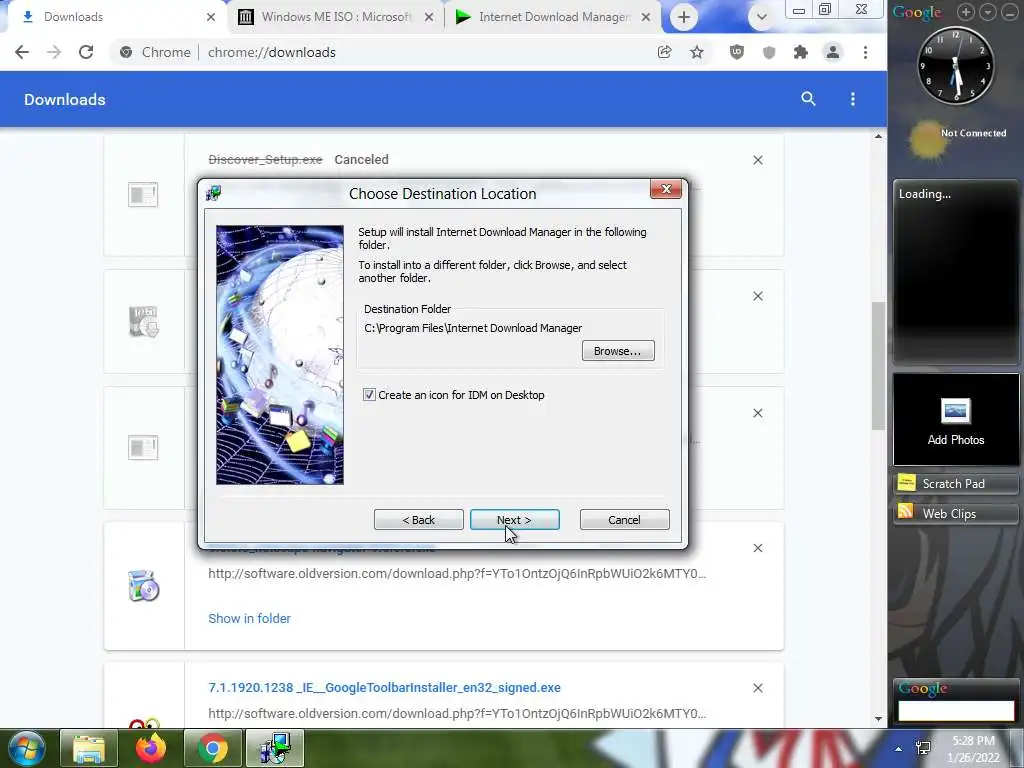This screenshot has height=768, width=1024.
Task: Cancel the Internet Download Manager setup
Action: pyautogui.click(x=624, y=520)
